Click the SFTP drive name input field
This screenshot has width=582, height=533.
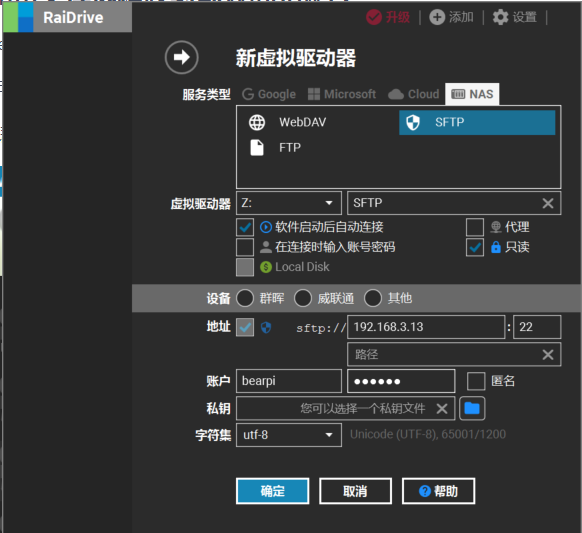[454, 203]
